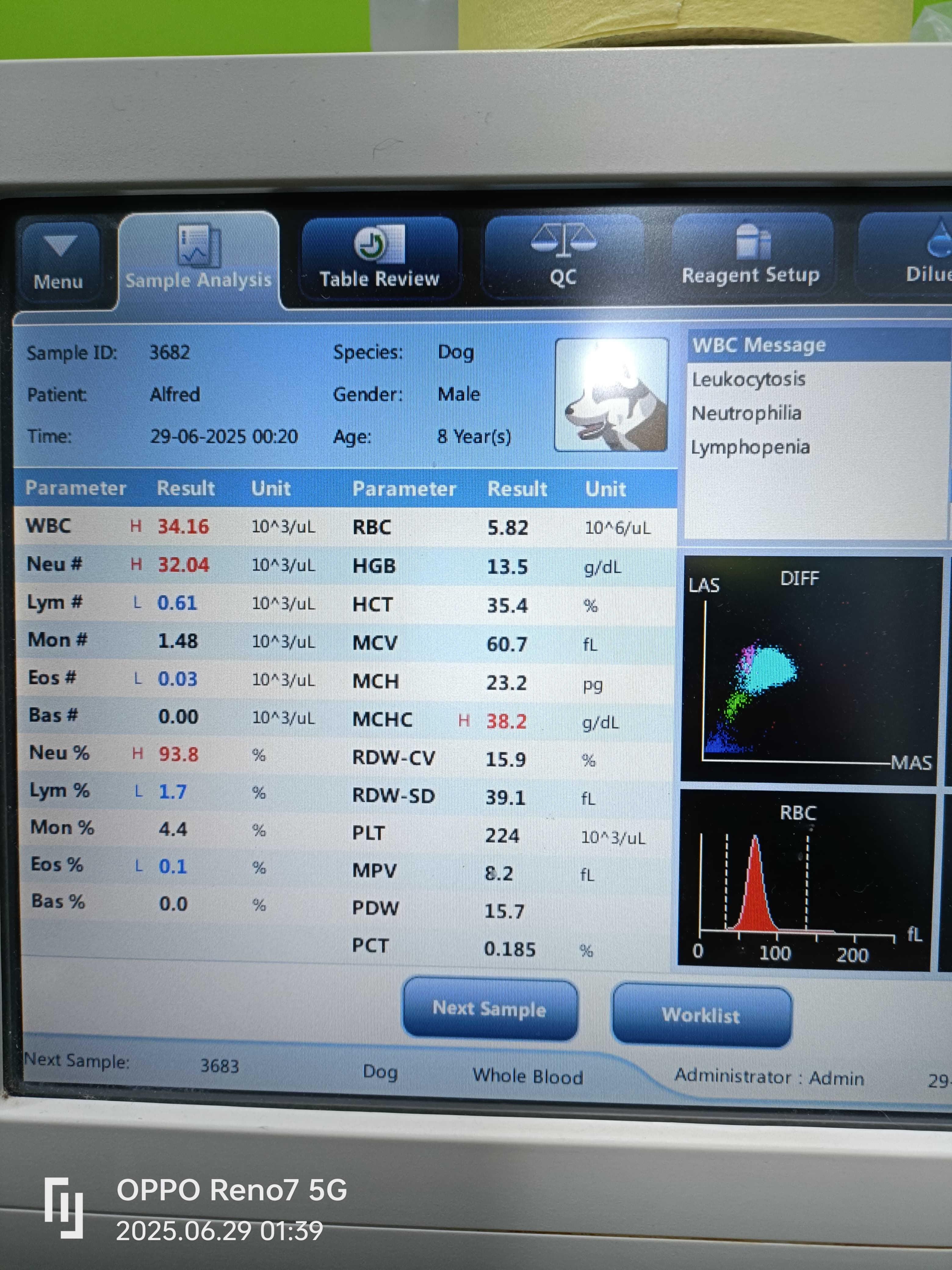
Task: Click the Table Review clock icon
Action: 379,244
